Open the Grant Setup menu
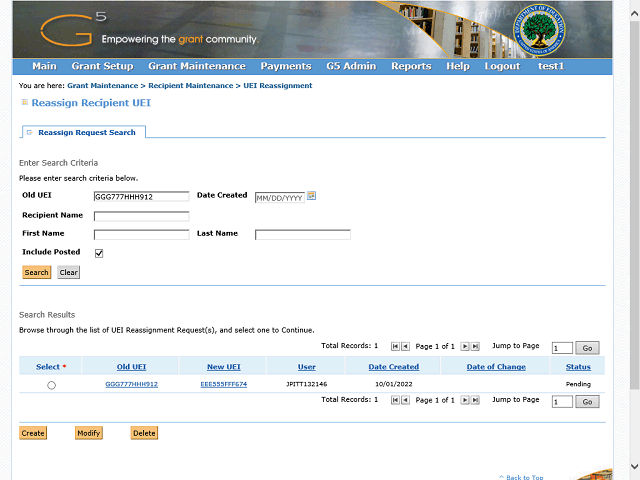This screenshot has height=480, width=640. 102,66
